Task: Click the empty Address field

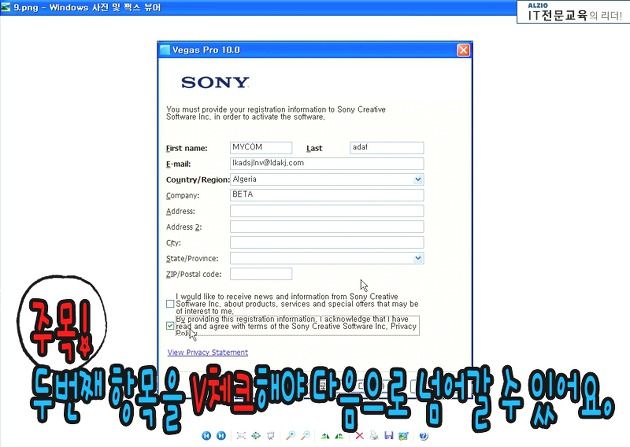Action: tap(327, 211)
